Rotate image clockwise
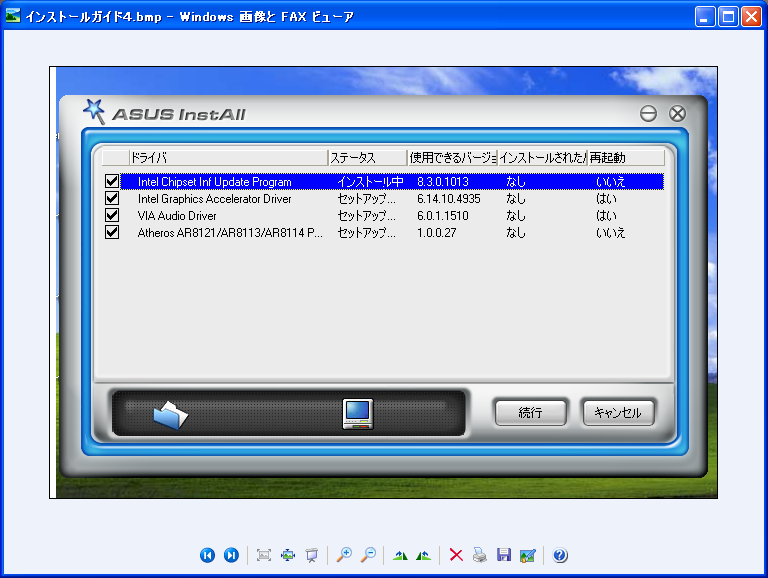768x578 pixels. click(400, 555)
